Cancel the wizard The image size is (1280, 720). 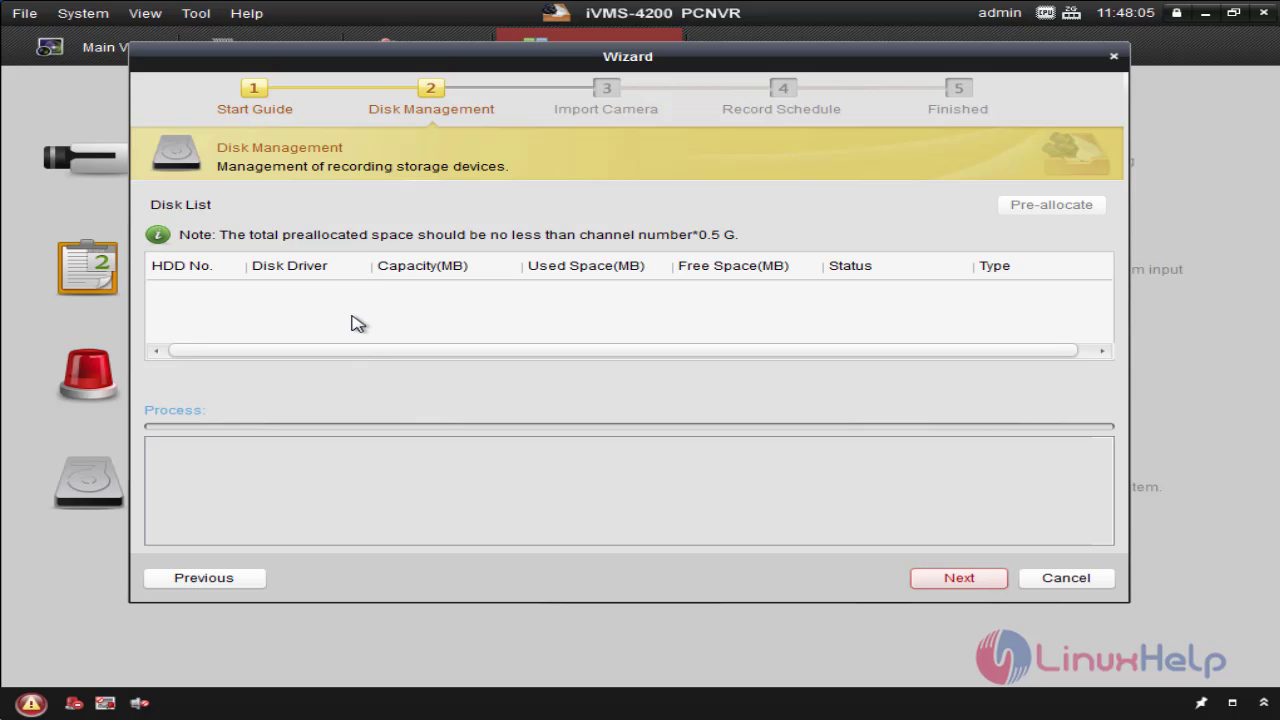point(1066,578)
